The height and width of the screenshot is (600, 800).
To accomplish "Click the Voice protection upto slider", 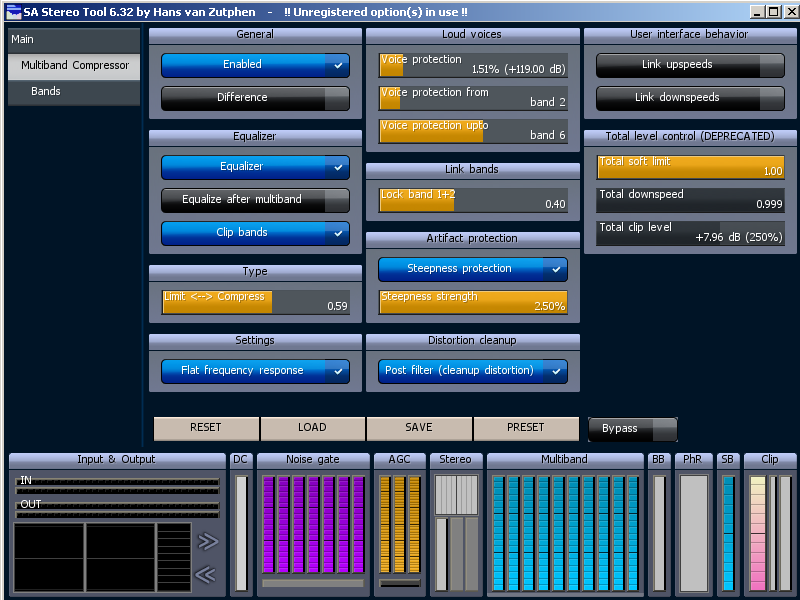I will click(x=473, y=131).
